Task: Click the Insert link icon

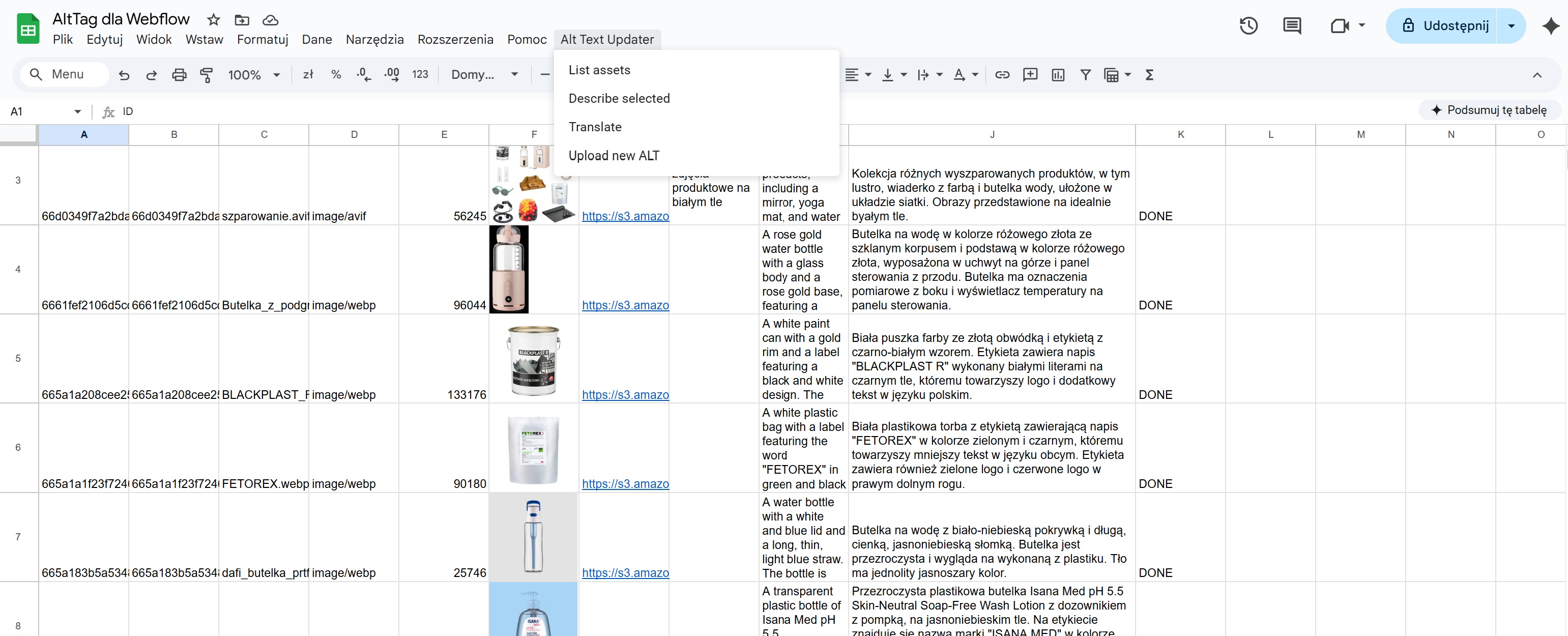Action: tap(1003, 74)
